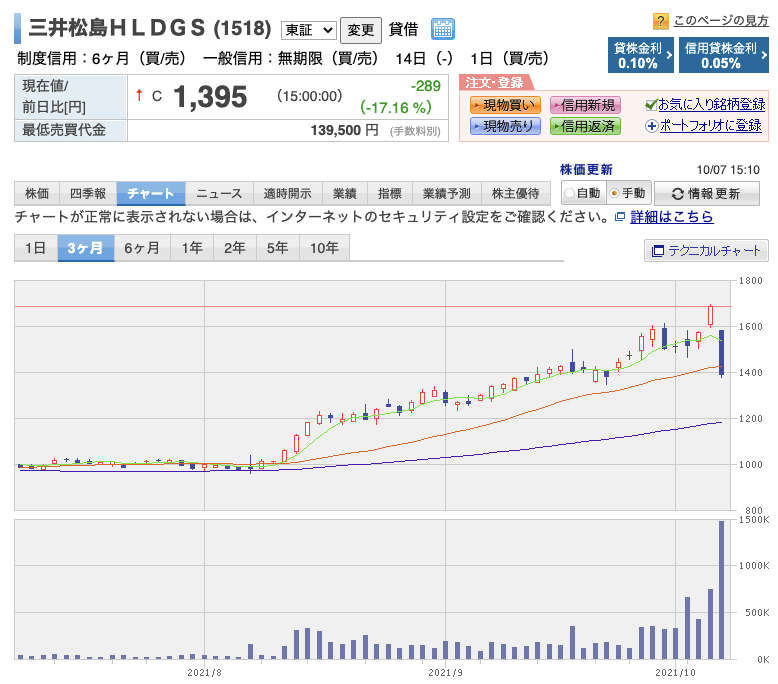Image resolution: width=778 pixels, height=684 pixels.
Task: Open the このページの見方 link
Action: tap(721, 21)
